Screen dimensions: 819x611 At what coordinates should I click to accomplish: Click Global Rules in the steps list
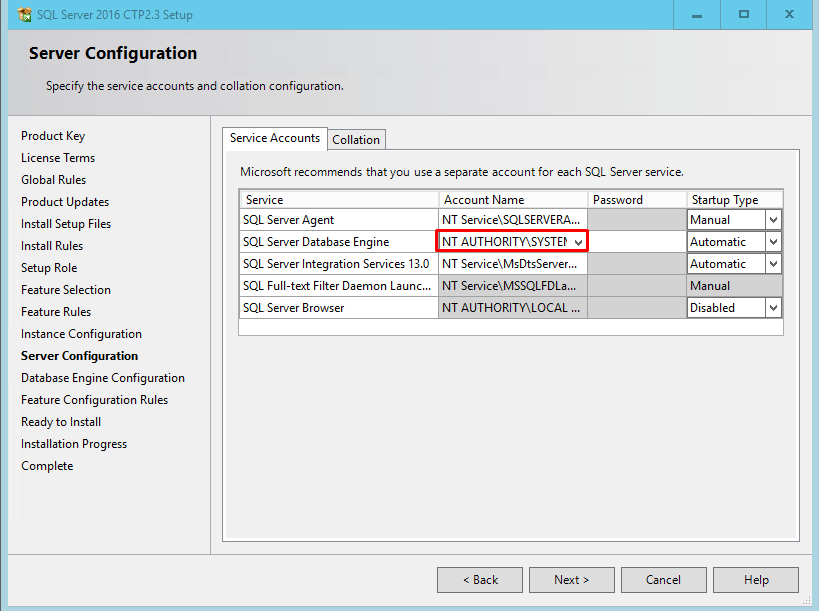[53, 180]
